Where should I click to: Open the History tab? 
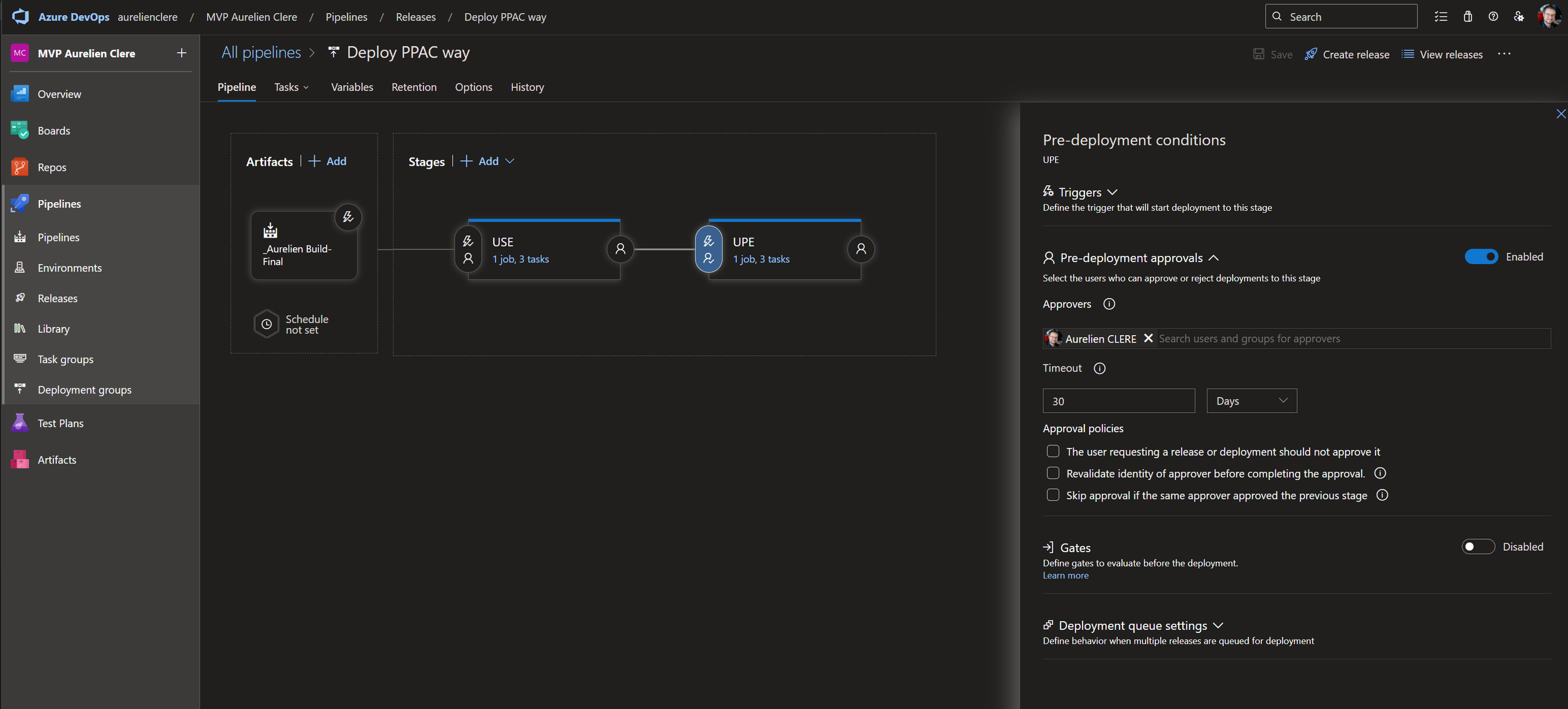(527, 87)
